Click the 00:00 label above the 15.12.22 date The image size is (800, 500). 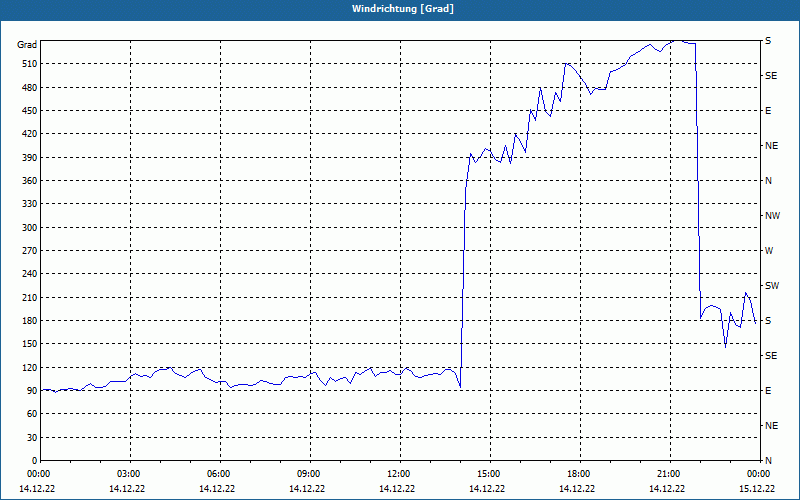point(759,474)
